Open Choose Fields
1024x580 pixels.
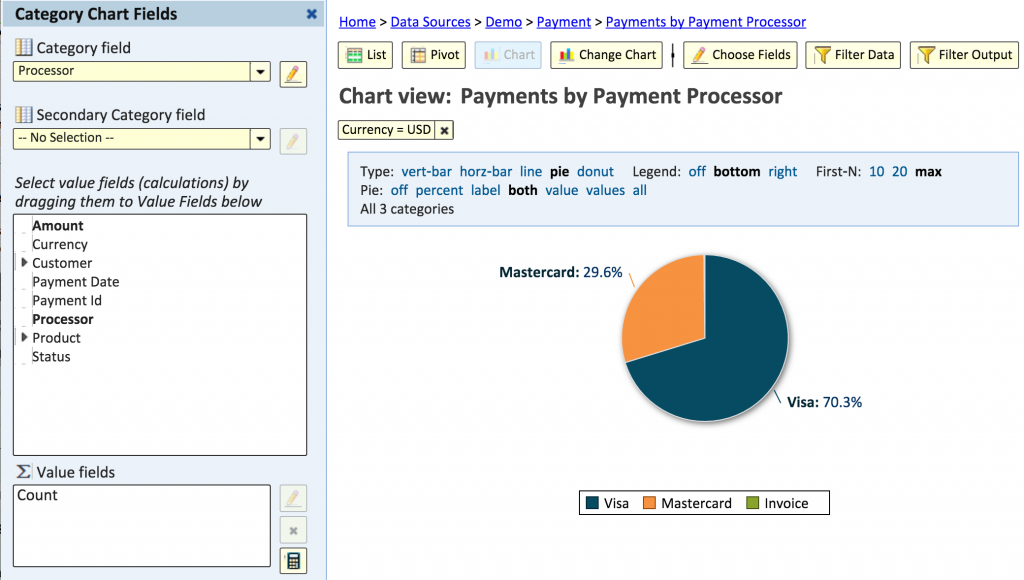(741, 55)
